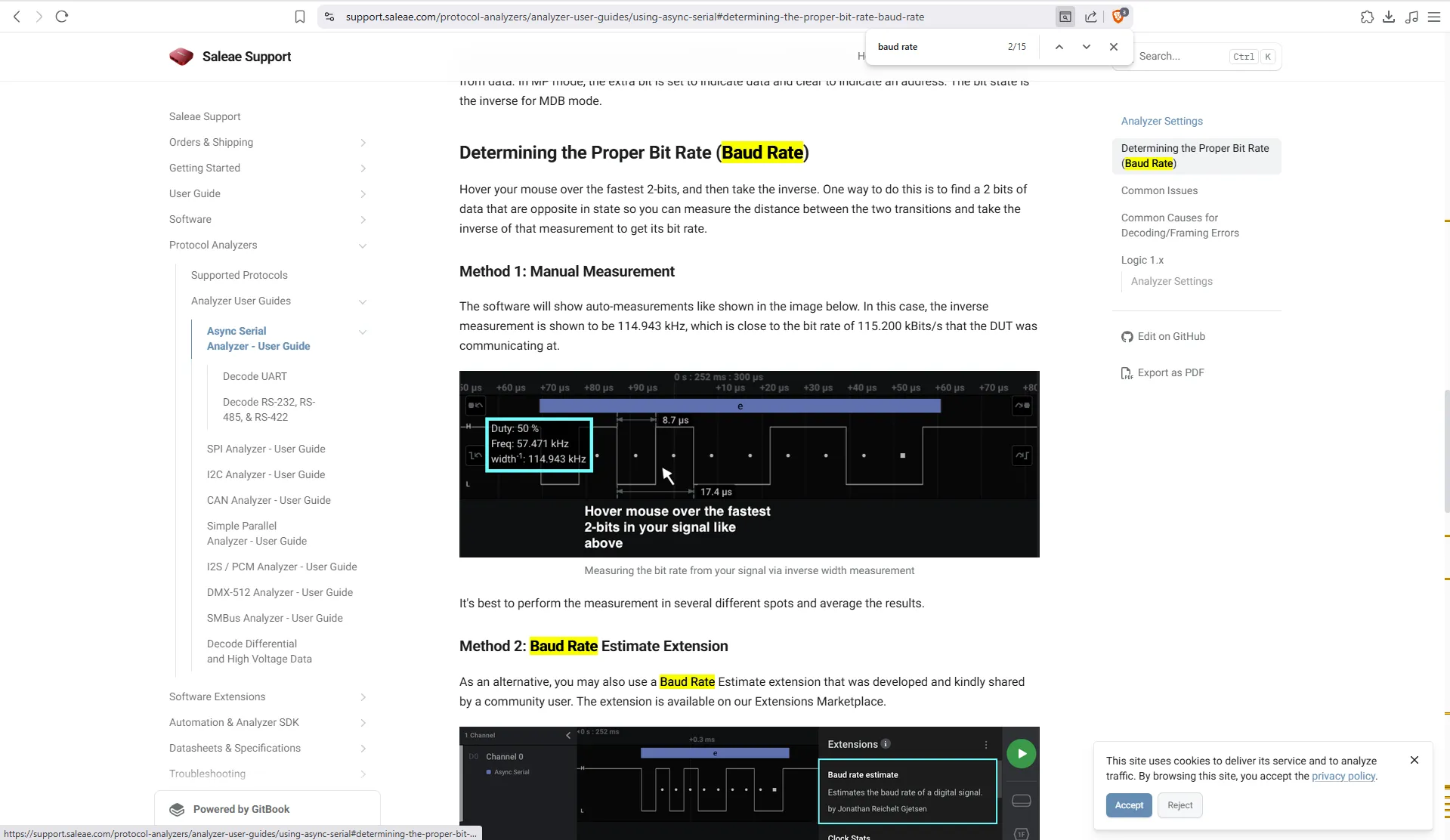
Task: Collapse the Protocol Analyzers section
Action: [363, 246]
